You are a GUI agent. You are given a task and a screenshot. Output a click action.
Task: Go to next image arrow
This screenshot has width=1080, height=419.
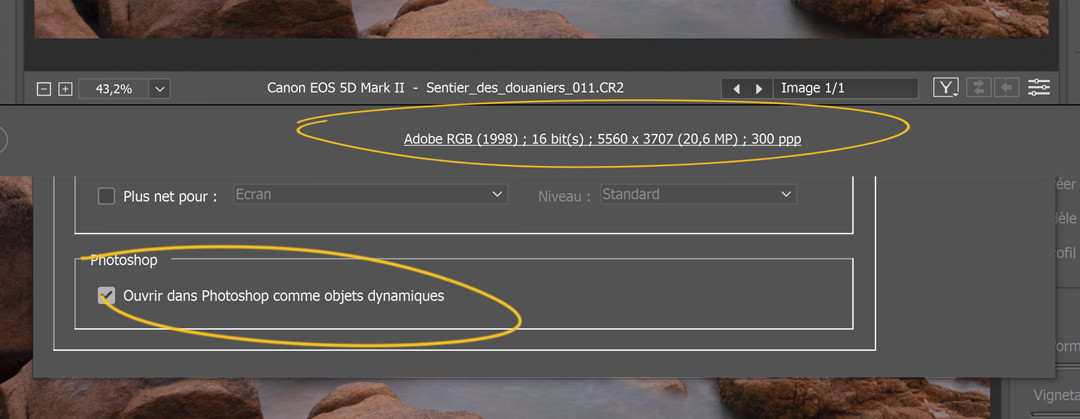point(759,89)
